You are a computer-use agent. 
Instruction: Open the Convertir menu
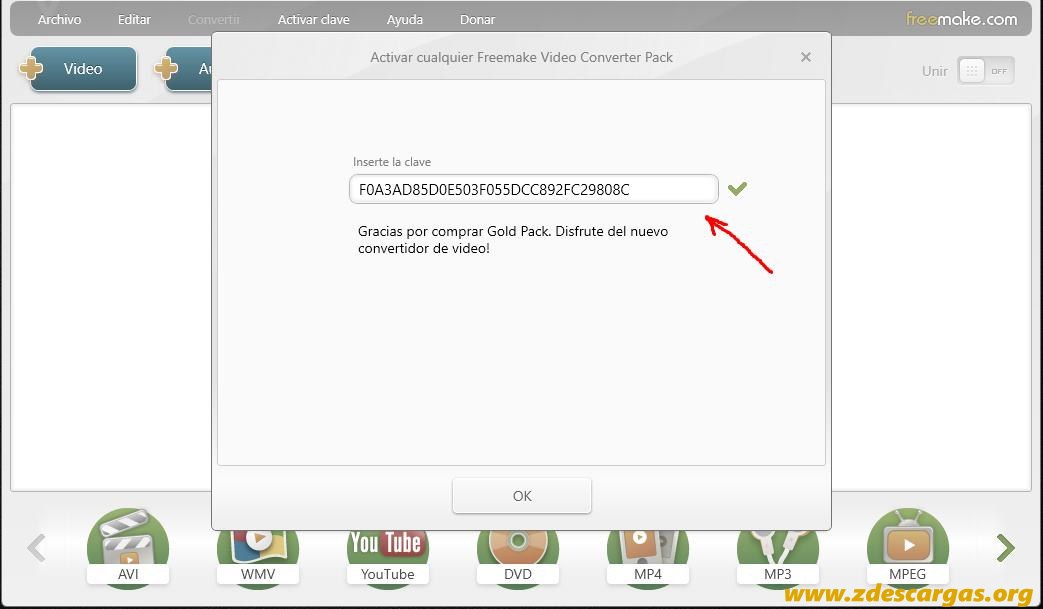tap(214, 20)
